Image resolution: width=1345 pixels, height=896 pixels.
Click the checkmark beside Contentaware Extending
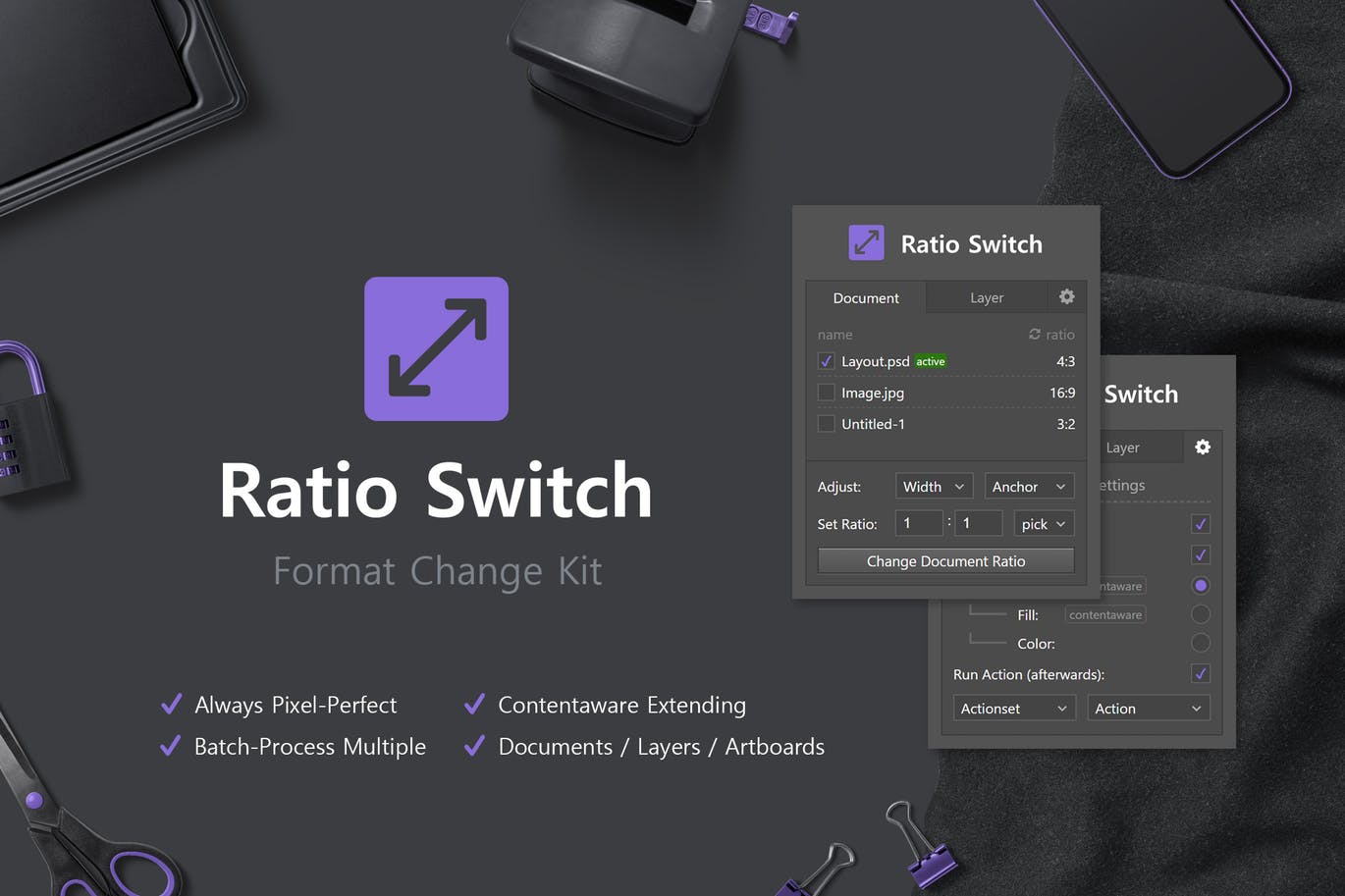(x=474, y=703)
